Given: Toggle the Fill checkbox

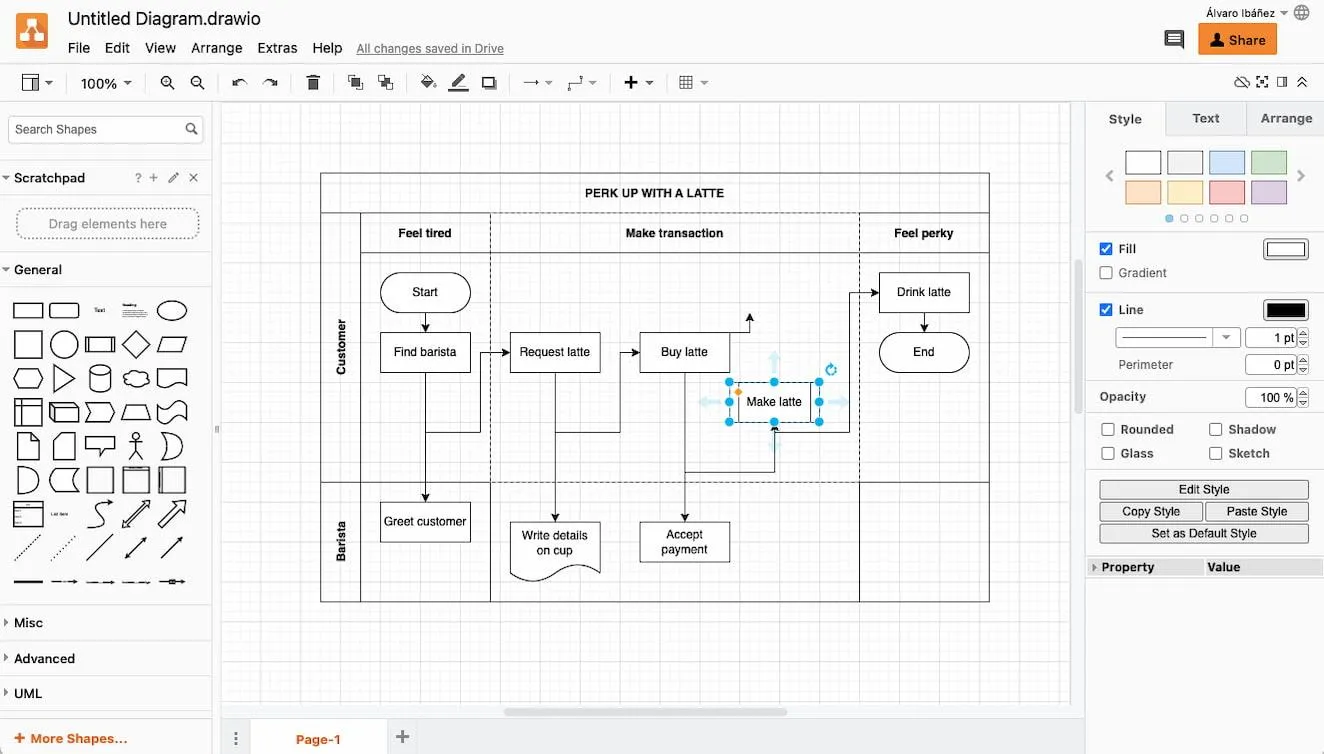Looking at the screenshot, I should (x=1106, y=249).
